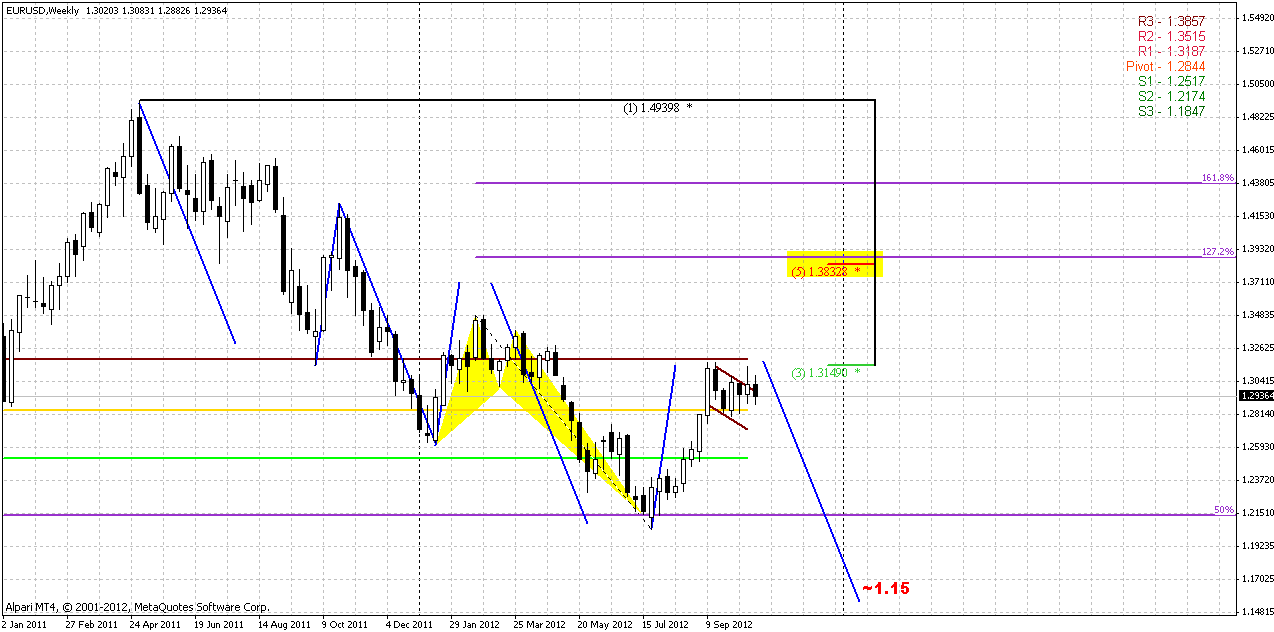Viewport: 1274px width, 632px height.
Task: Click the 50% Fibonacci level label
Action: (1224, 510)
